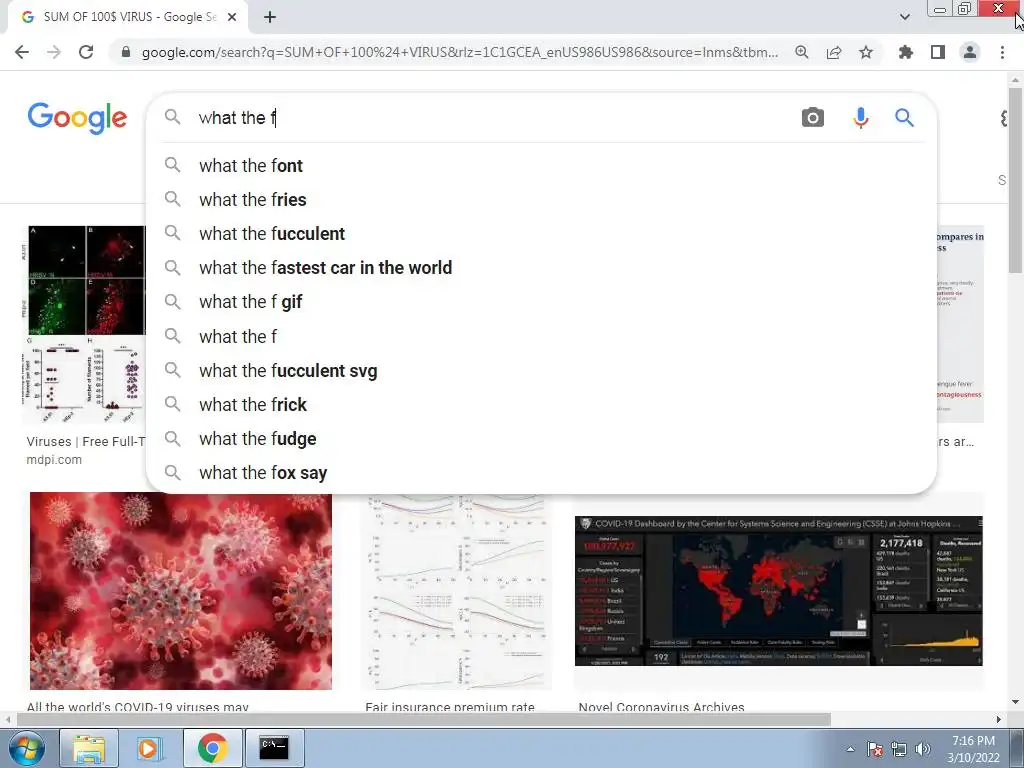Go back with the browser back arrow
1024x768 pixels.
point(22,52)
